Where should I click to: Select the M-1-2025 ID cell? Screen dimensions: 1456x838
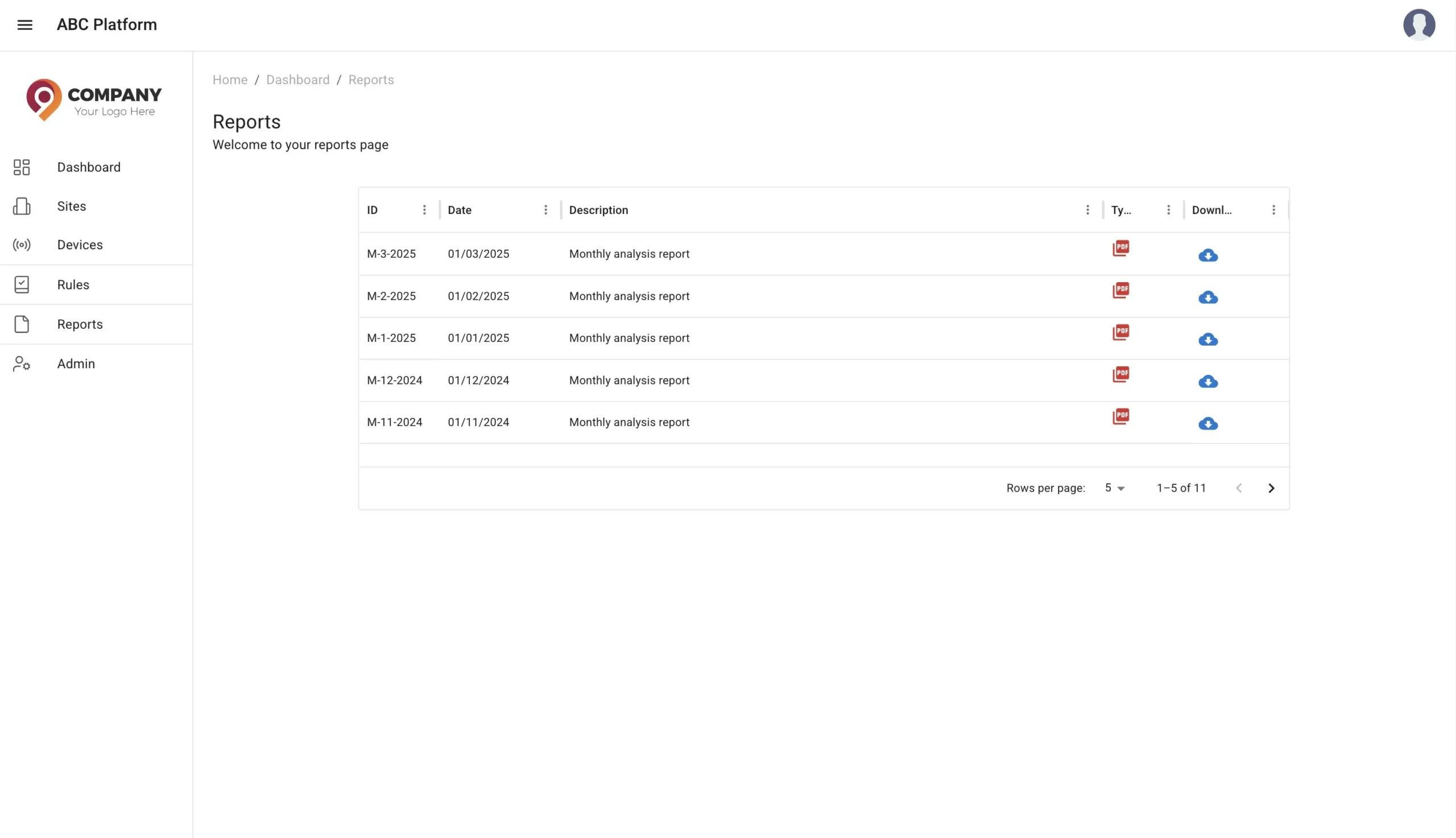[391, 338]
